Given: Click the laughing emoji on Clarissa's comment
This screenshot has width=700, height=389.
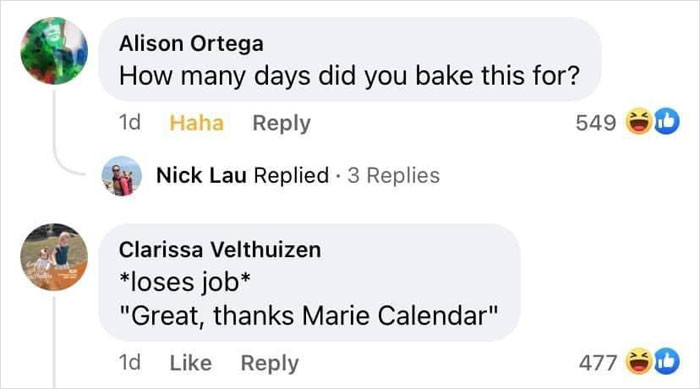Looking at the screenshot, I should pos(638,361).
